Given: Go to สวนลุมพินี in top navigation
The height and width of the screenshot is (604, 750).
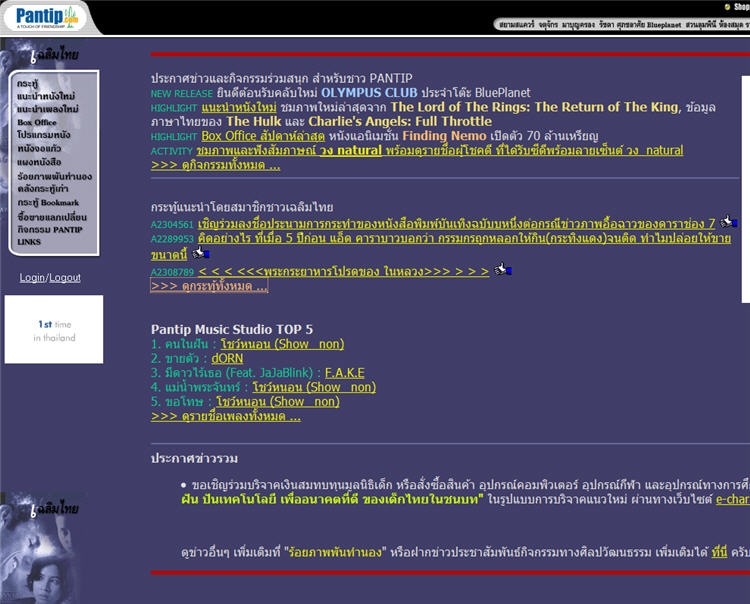Looking at the screenshot, I should pyautogui.click(x=700, y=24).
